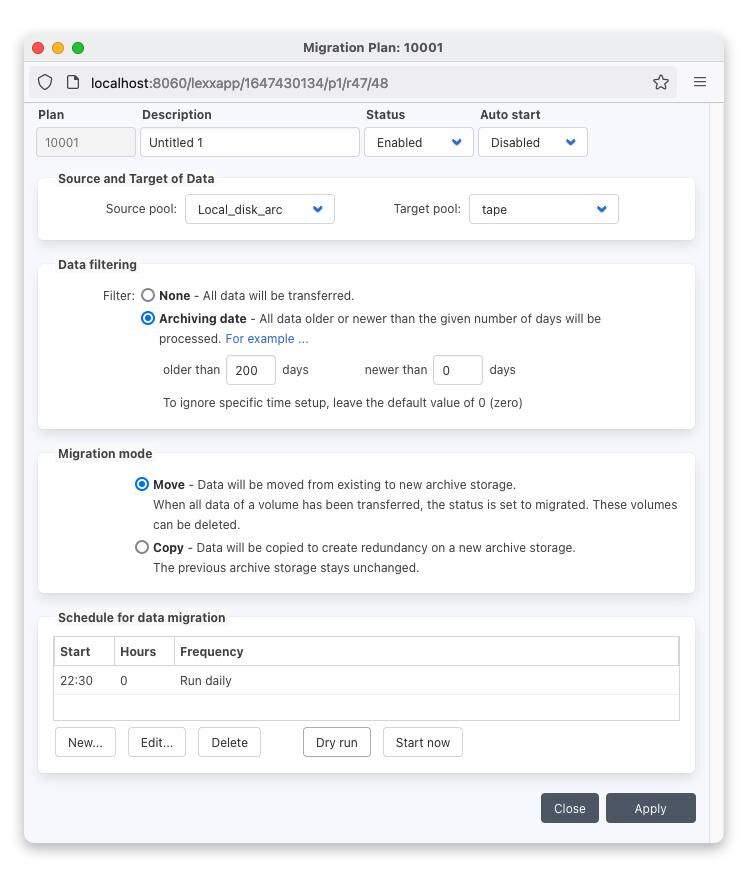Open the Target pool dropdown
The height and width of the screenshot is (877, 748).
pos(543,209)
